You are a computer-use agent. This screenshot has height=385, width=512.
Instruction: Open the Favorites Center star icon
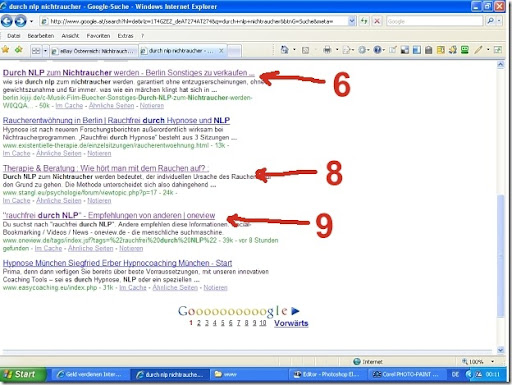click(6, 50)
